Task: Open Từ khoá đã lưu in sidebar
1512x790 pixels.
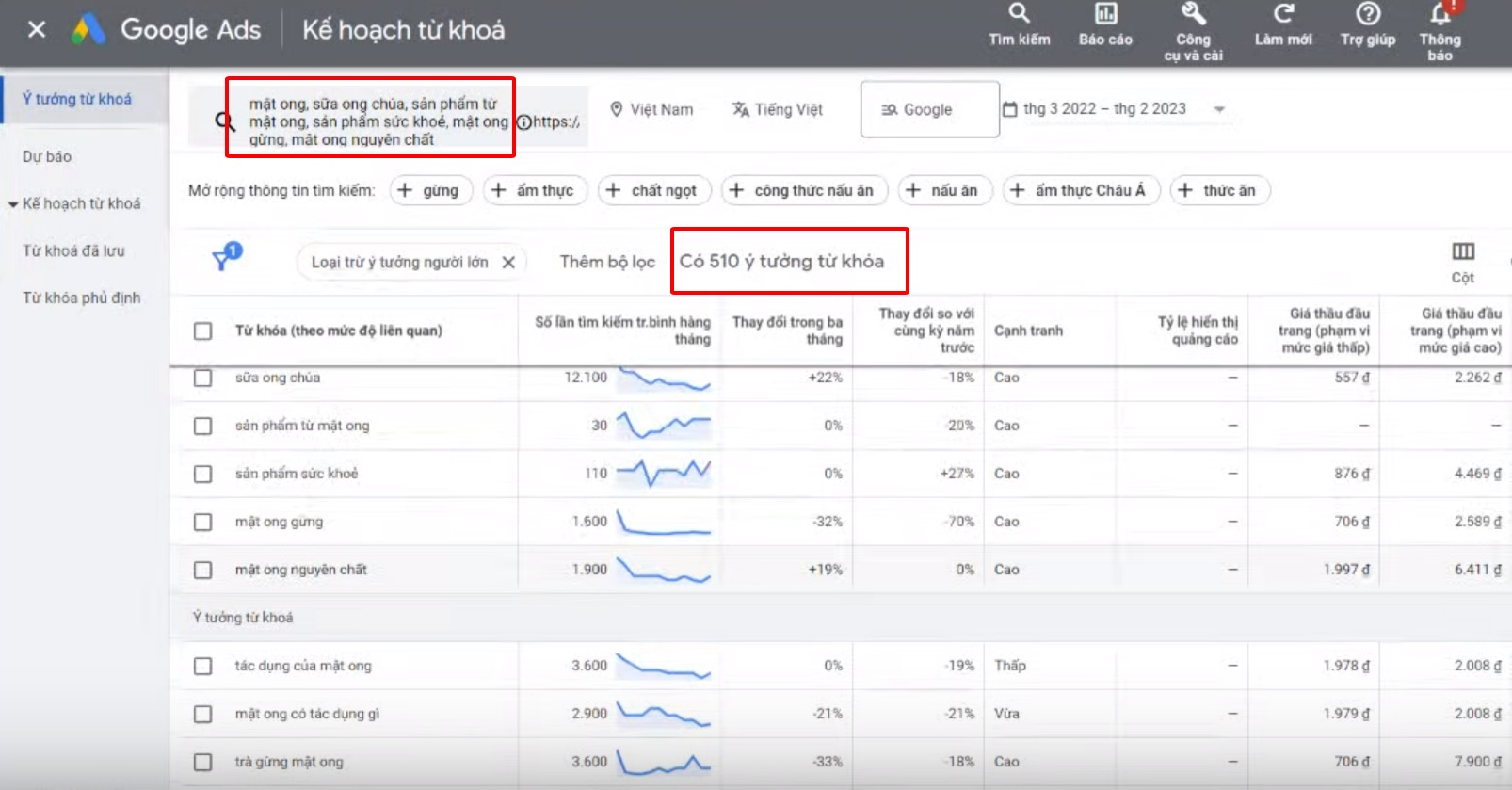Action: tap(73, 250)
